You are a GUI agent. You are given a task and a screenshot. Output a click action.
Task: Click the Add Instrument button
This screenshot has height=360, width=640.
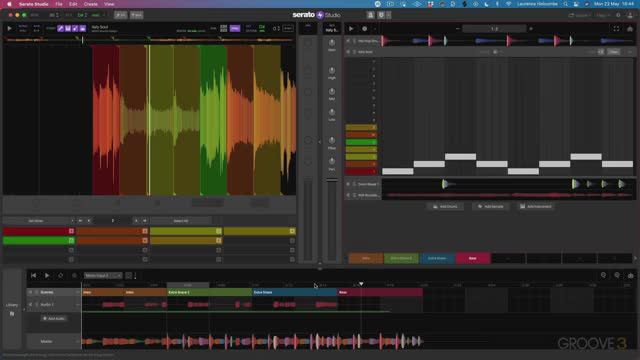click(536, 207)
